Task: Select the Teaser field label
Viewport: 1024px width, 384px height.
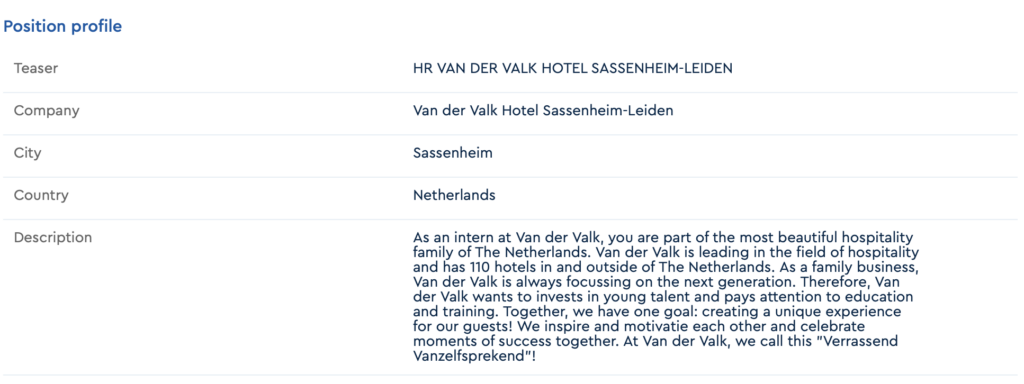Action: 36,68
